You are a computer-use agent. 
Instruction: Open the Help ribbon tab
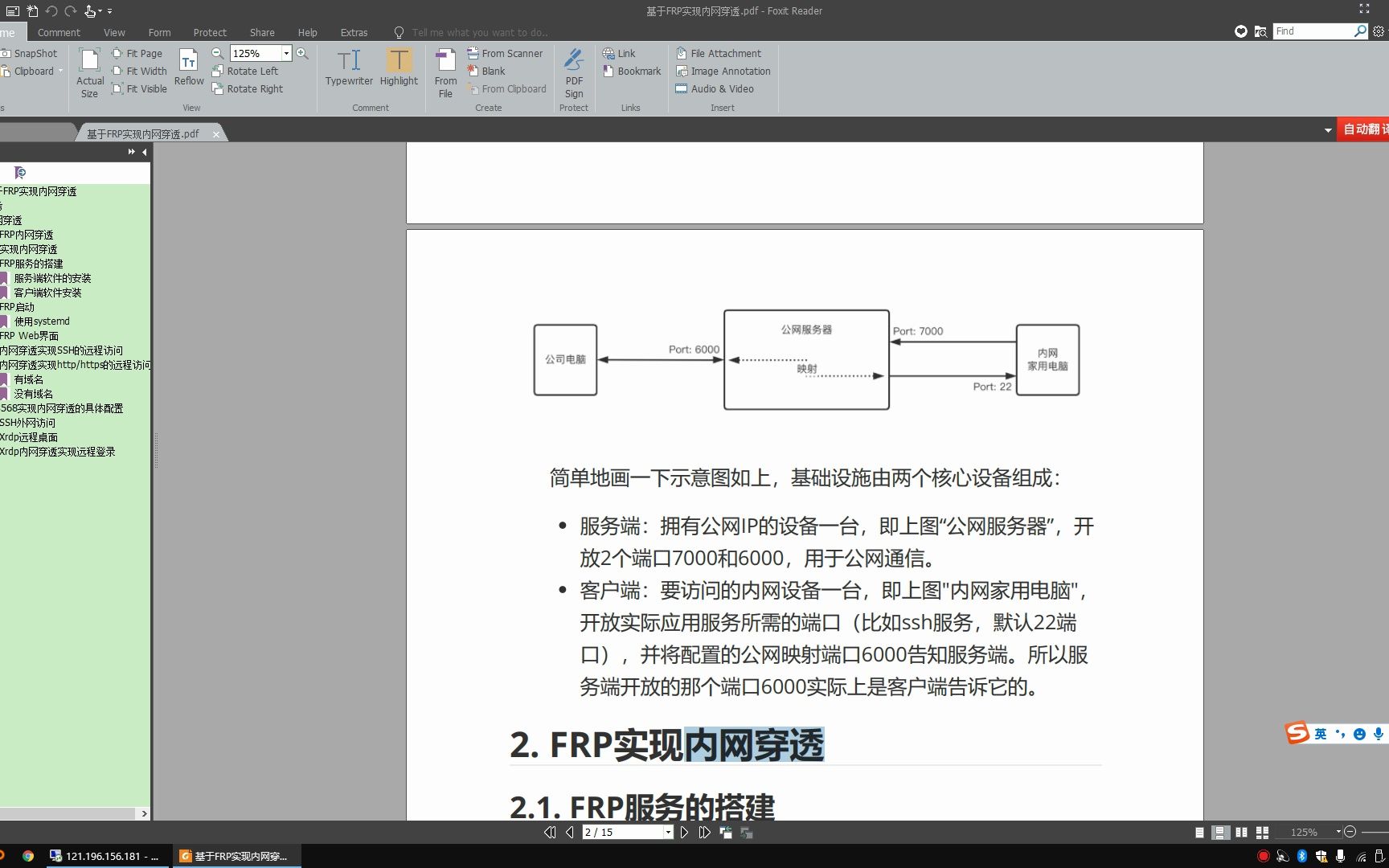pos(307,32)
